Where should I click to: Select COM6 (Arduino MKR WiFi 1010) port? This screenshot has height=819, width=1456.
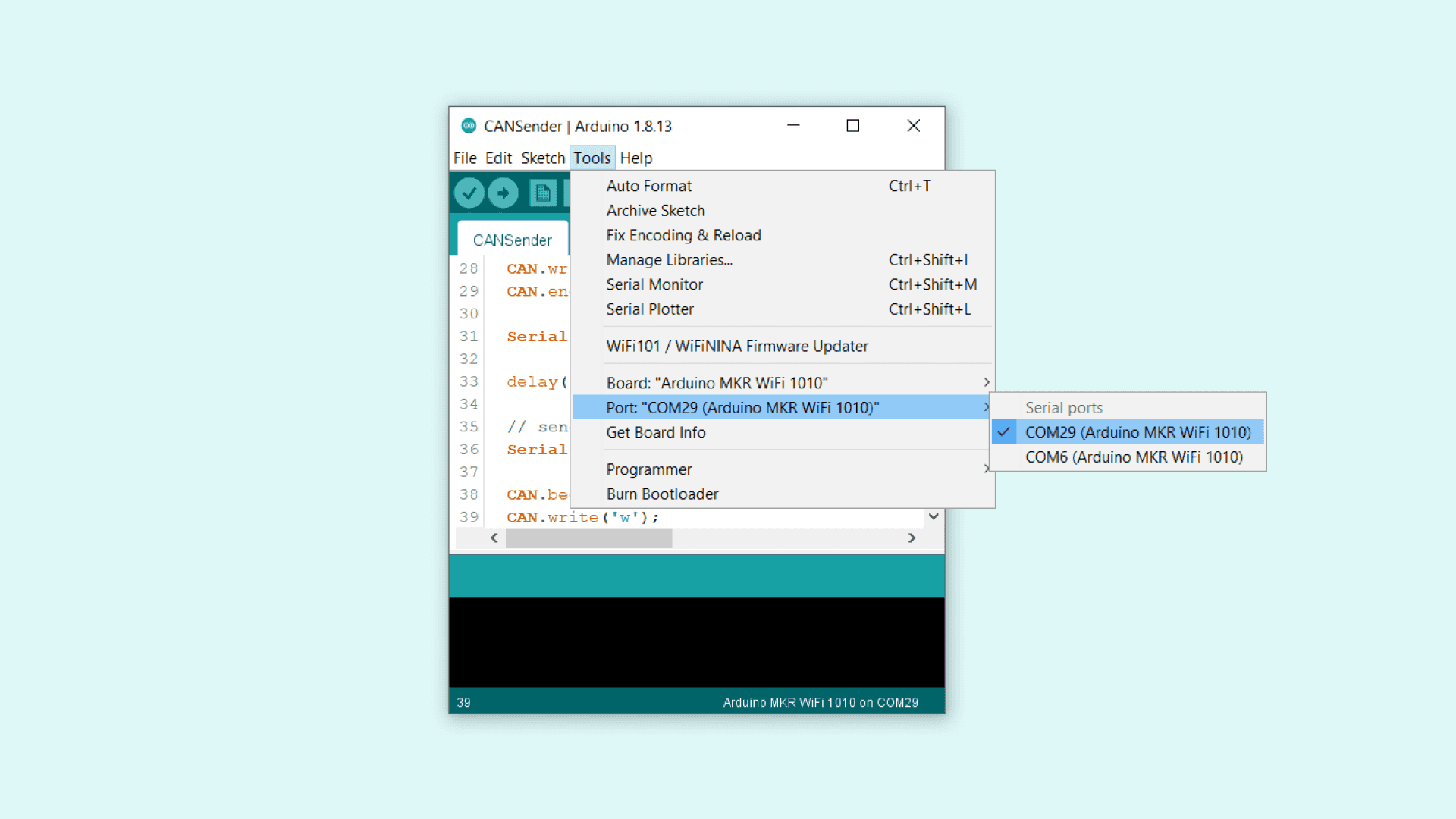(1134, 457)
